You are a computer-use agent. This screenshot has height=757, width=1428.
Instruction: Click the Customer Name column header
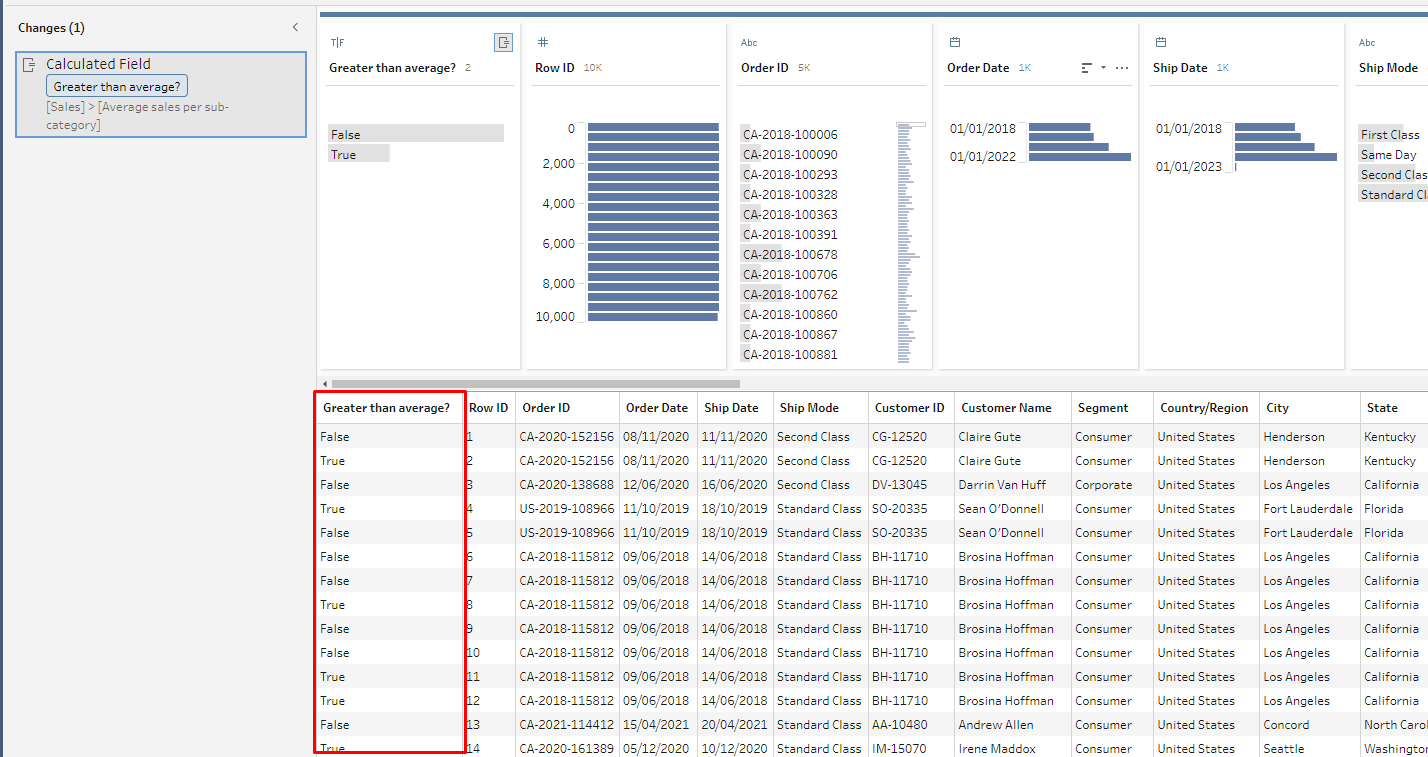pyautogui.click(x=1006, y=408)
